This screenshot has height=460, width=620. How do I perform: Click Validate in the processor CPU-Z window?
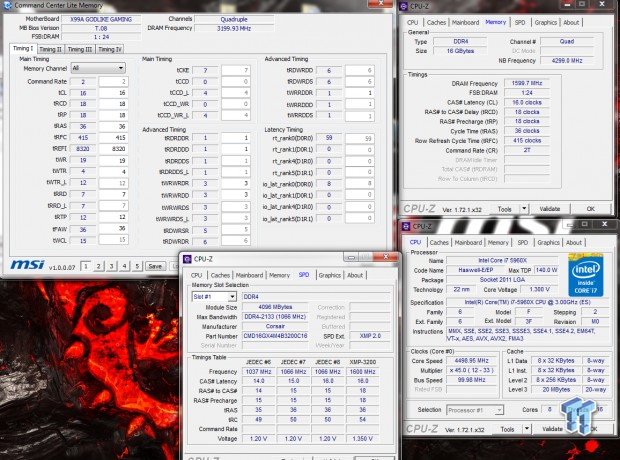[552, 429]
